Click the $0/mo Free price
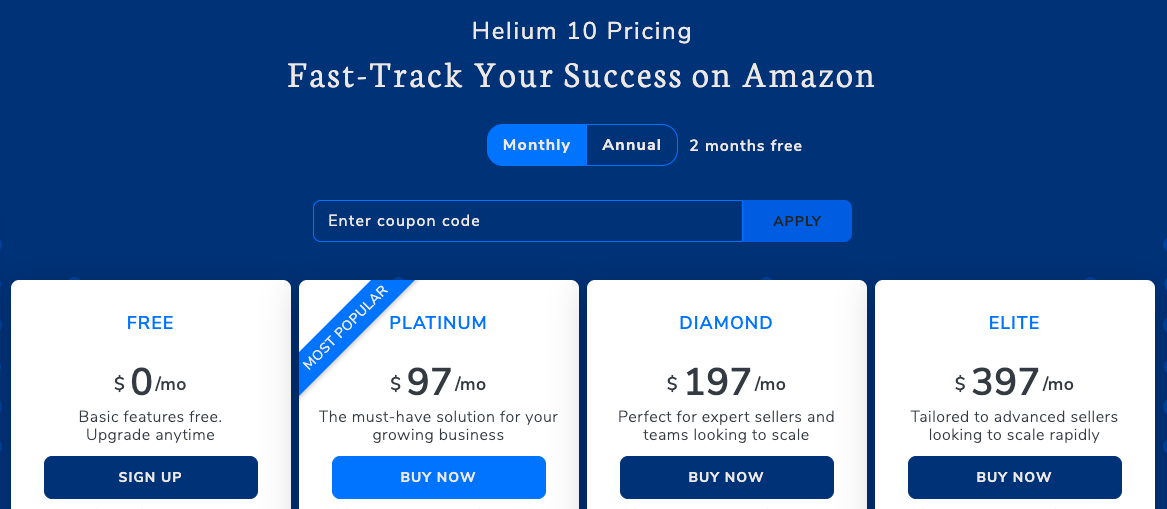 click(150, 382)
